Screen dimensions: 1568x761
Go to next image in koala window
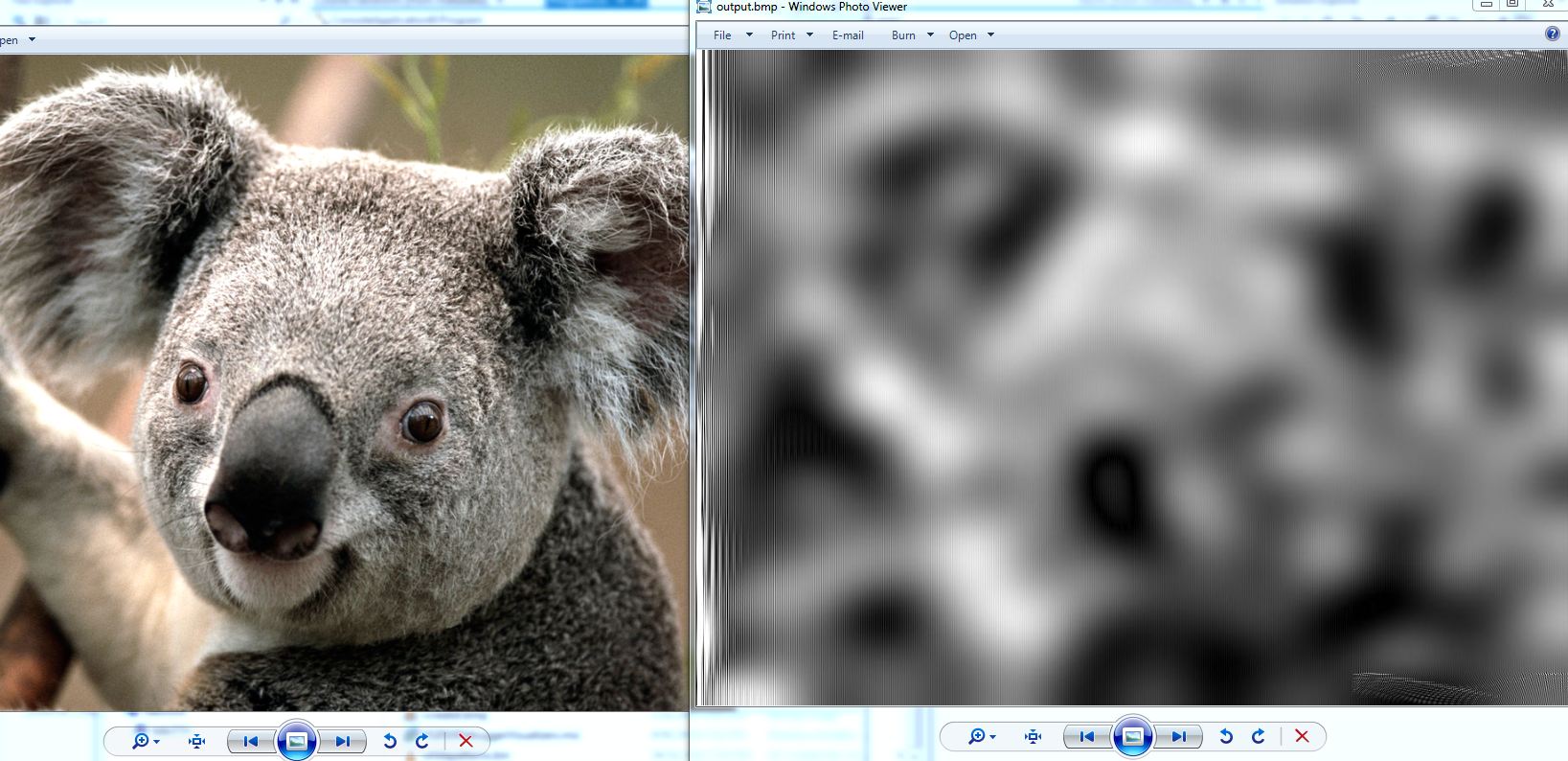342,741
